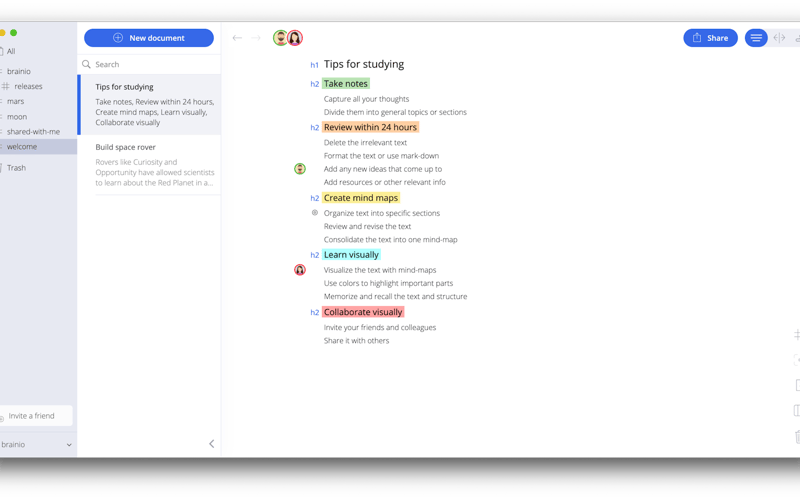The height and width of the screenshot is (500, 800).
Task: Click line 'Format the text or use mark-down'
Action: pos(381,156)
